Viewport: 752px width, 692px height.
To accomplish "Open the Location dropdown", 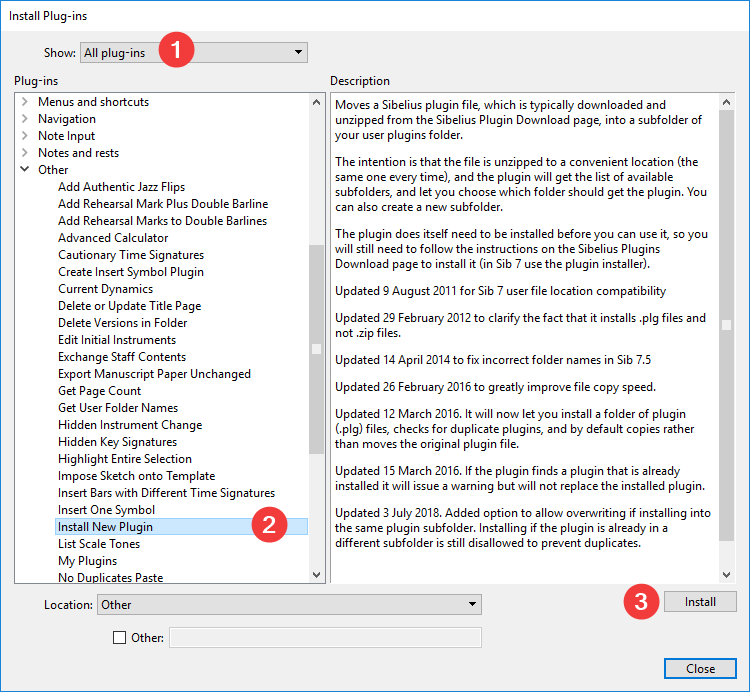I will coord(289,604).
